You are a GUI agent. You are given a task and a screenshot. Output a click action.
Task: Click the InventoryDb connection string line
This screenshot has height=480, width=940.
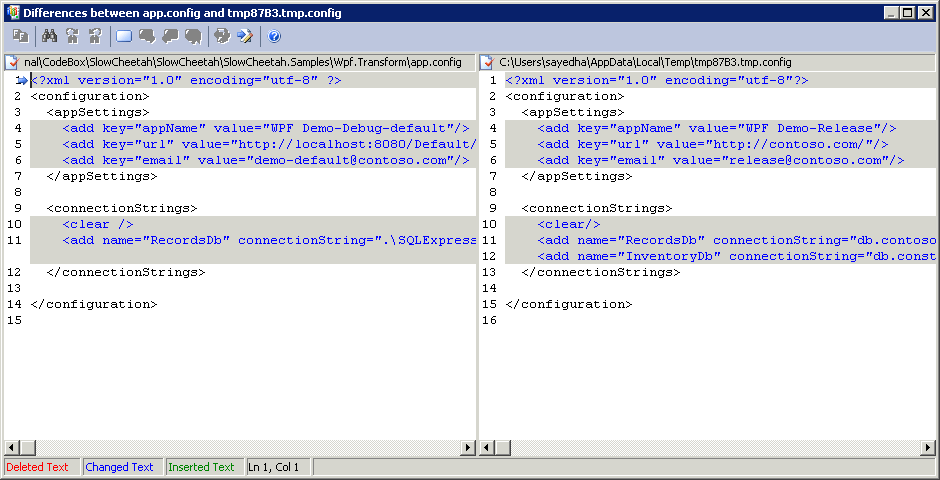point(737,256)
